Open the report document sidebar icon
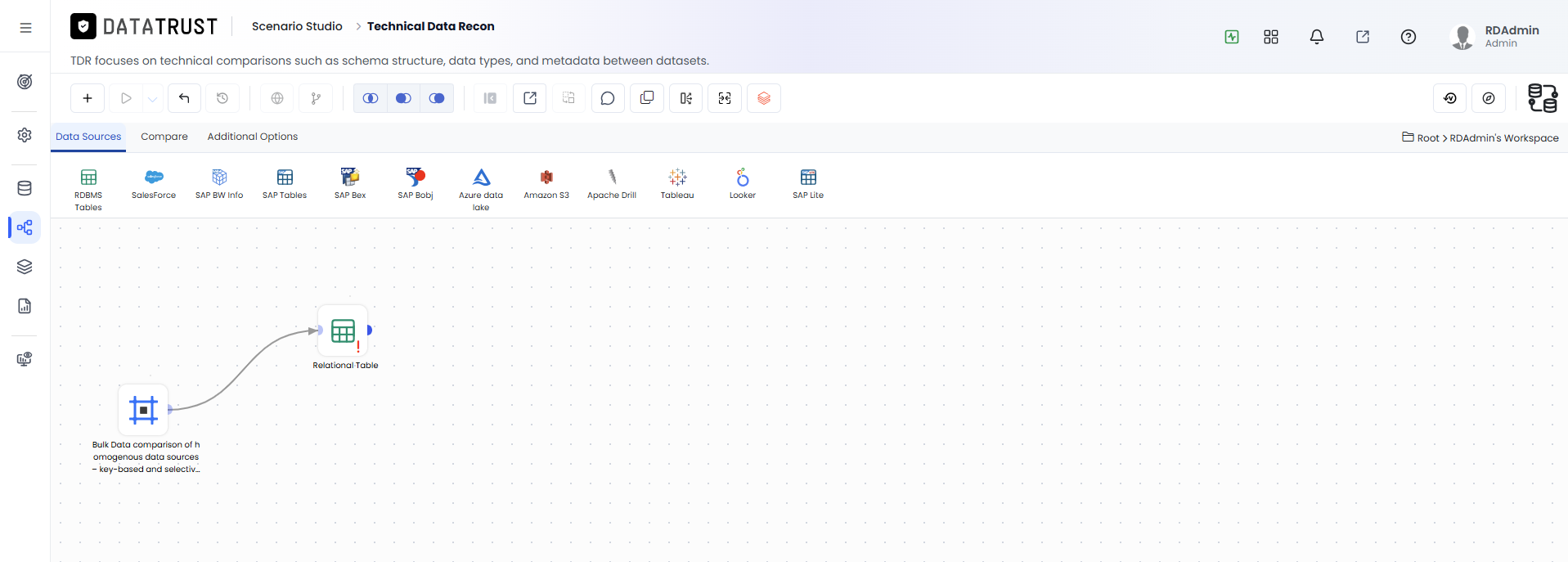 (25, 306)
